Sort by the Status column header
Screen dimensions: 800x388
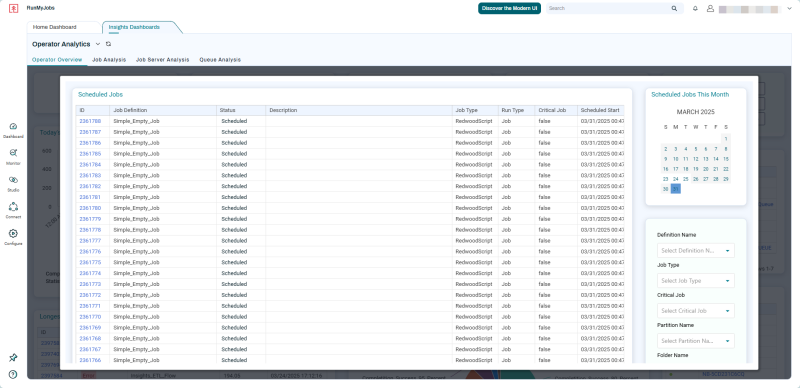[241, 110]
